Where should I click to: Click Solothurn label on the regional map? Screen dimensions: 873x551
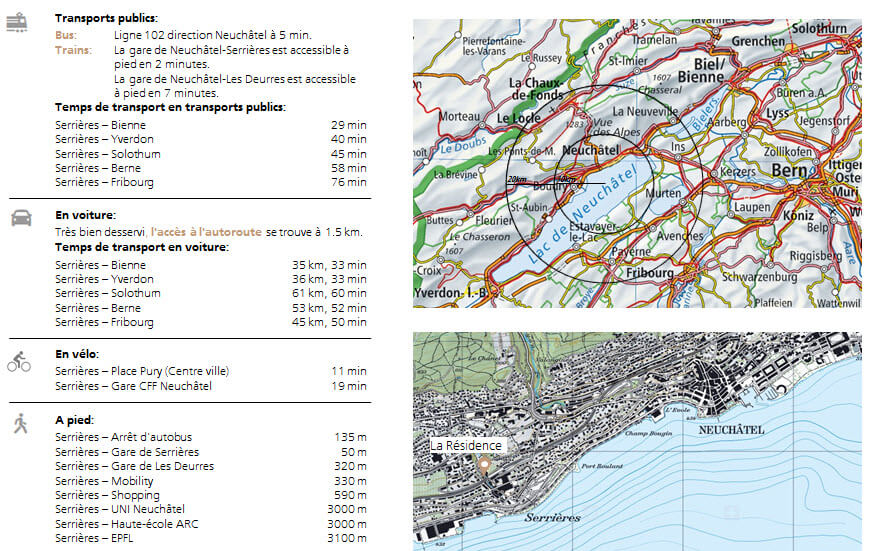click(819, 28)
